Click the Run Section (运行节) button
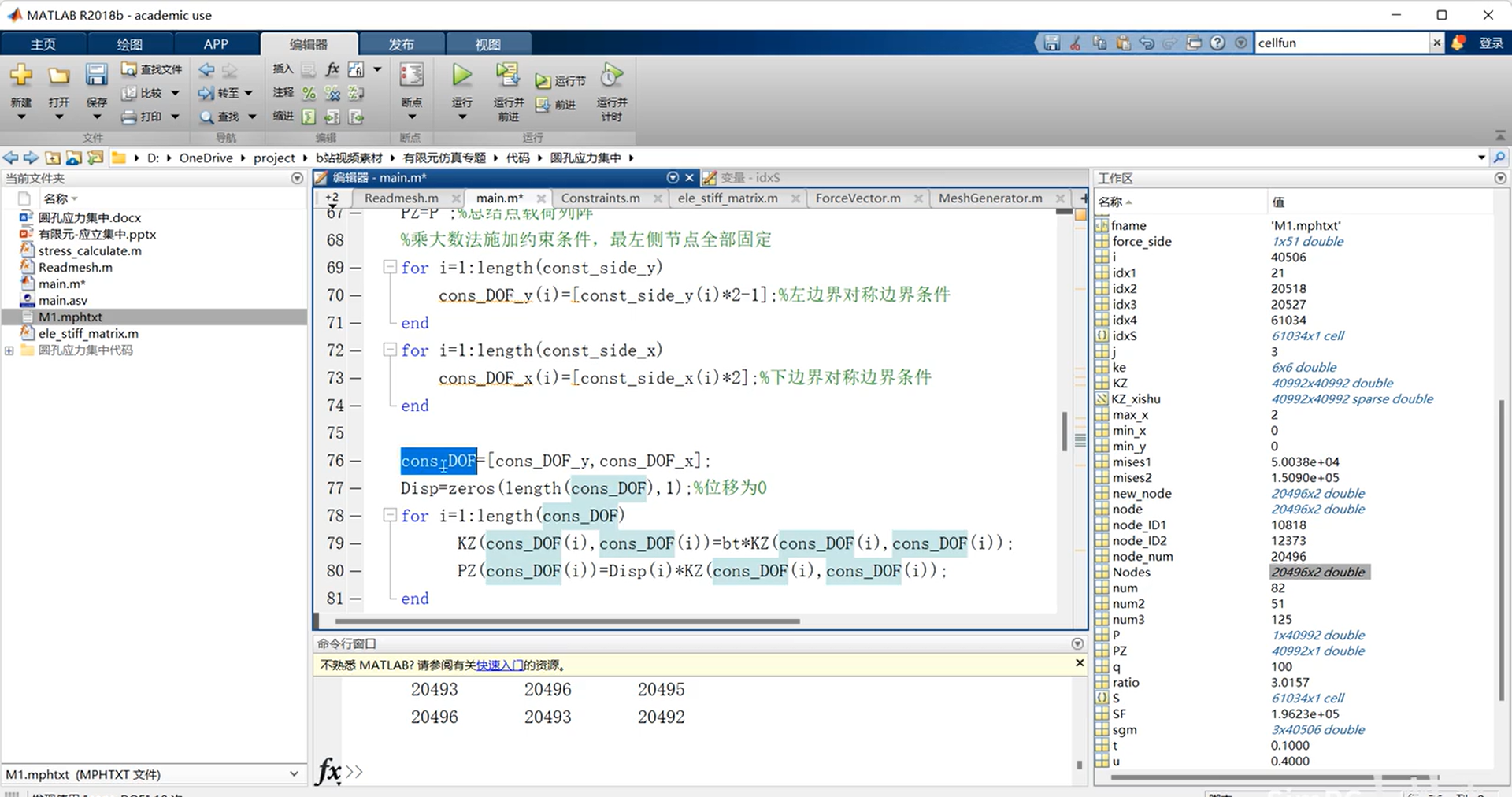The width and height of the screenshot is (1512, 797). [561, 81]
